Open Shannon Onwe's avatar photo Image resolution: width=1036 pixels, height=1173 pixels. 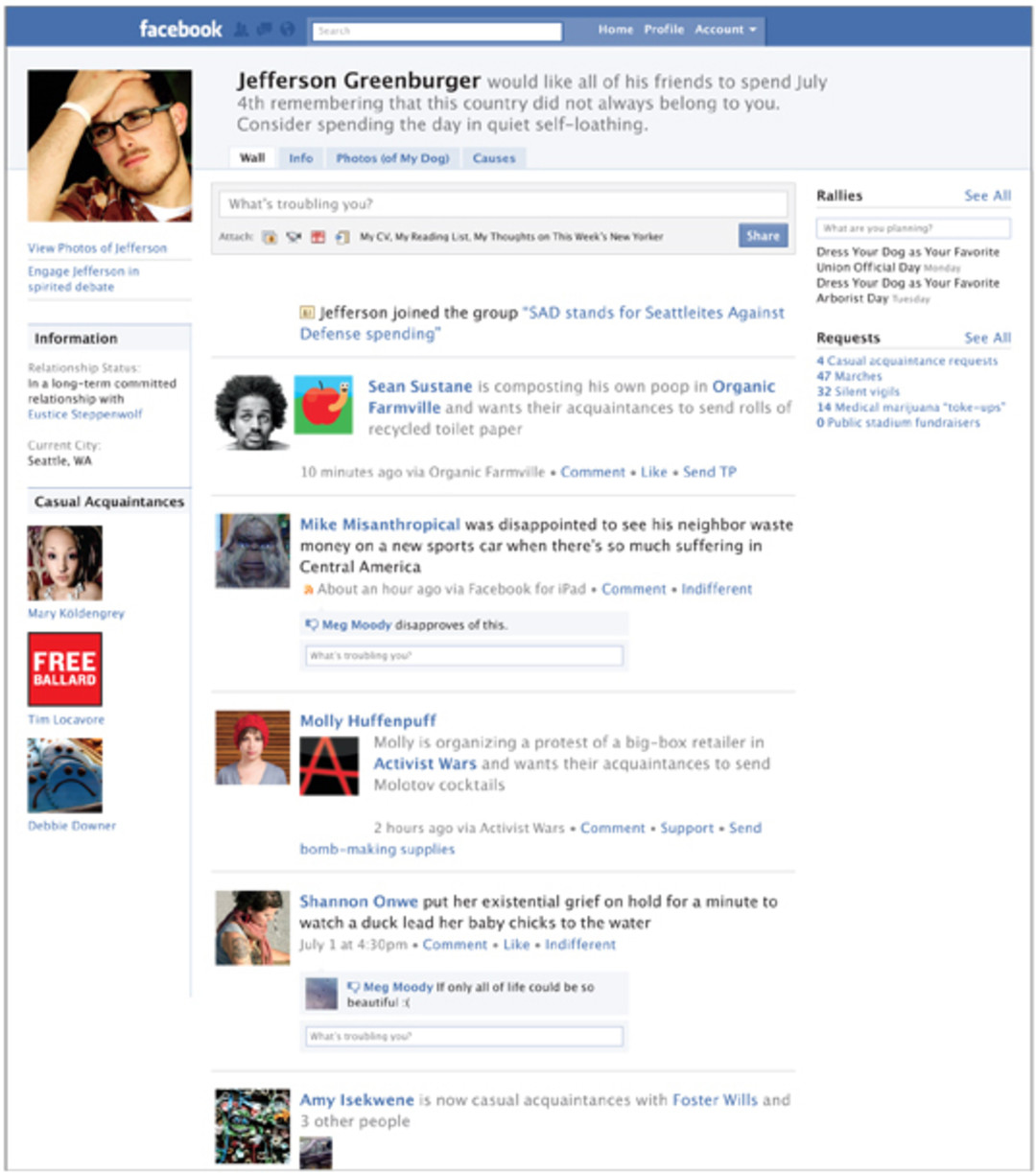pos(252,927)
